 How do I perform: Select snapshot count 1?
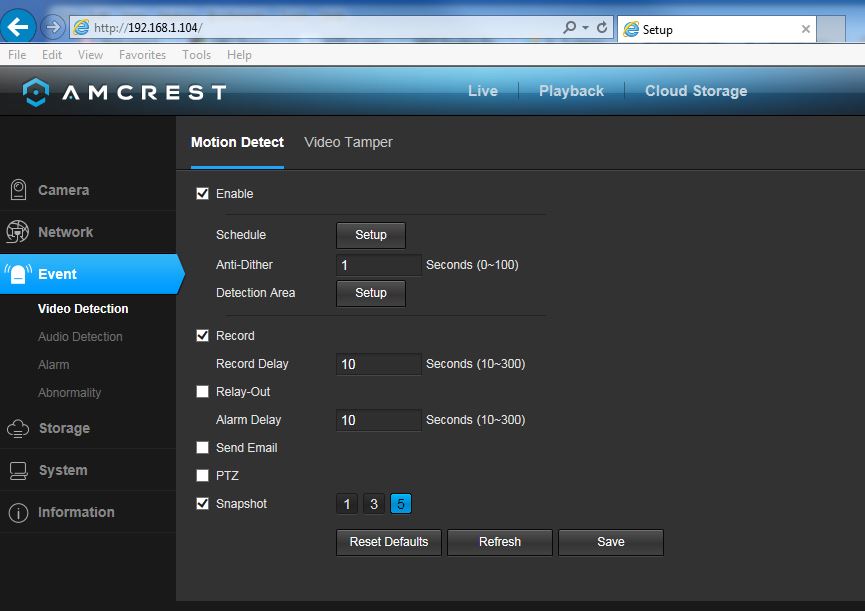pyautogui.click(x=347, y=504)
